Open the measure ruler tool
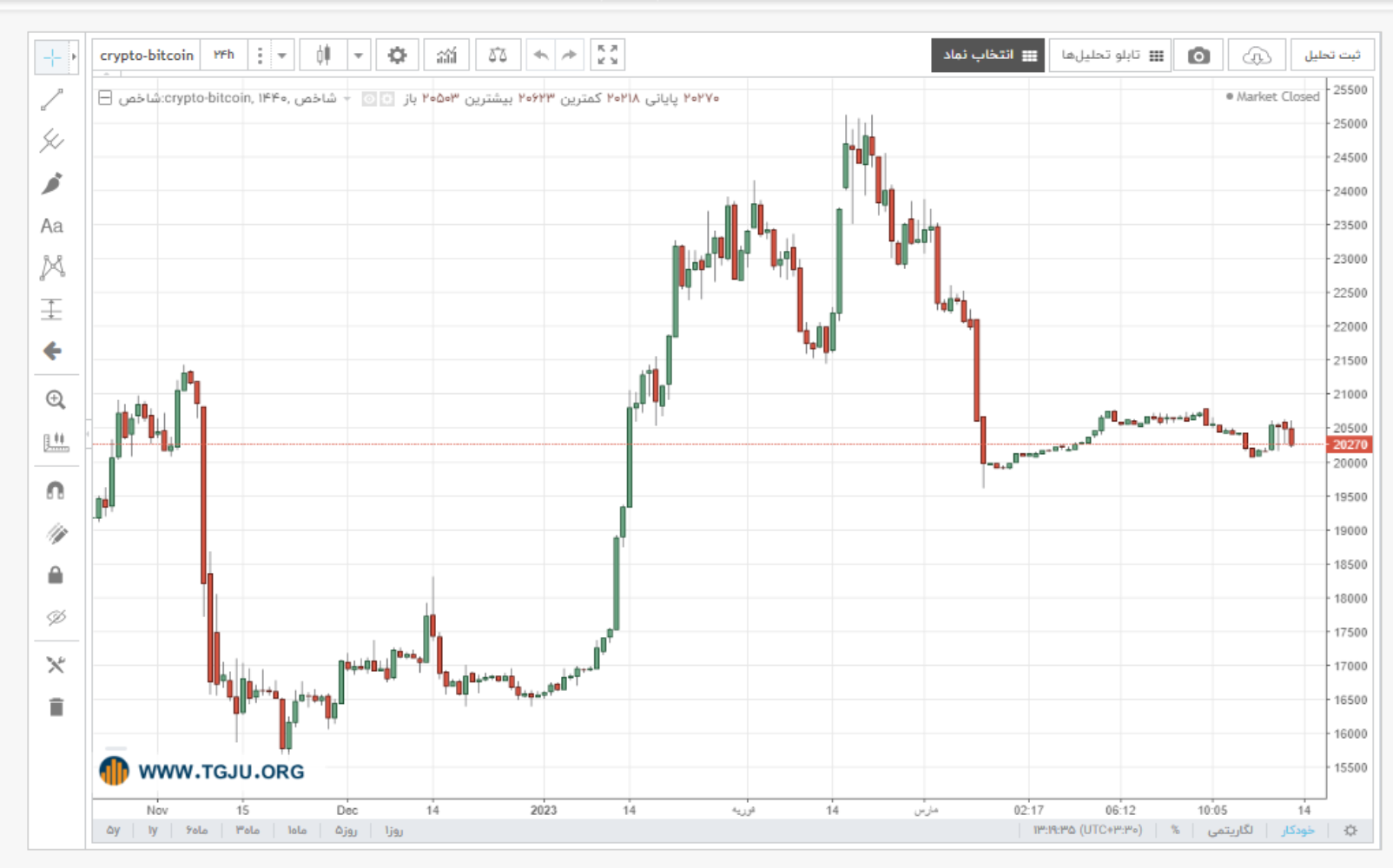 click(56, 443)
